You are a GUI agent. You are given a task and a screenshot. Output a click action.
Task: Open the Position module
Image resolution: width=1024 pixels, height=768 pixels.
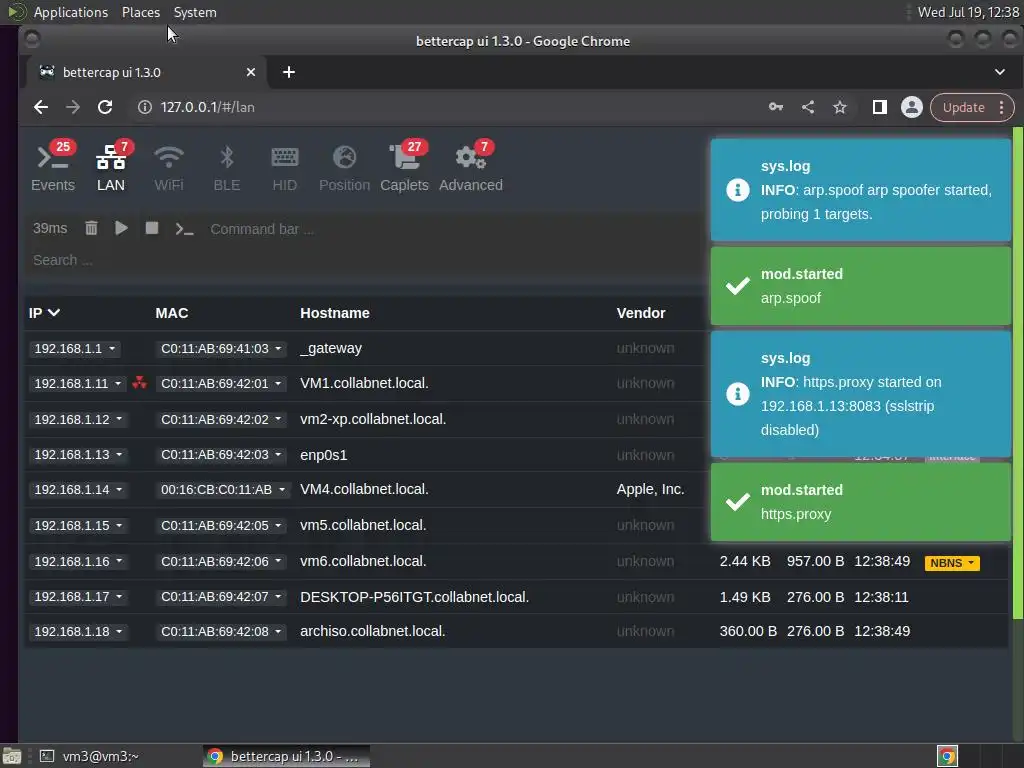[344, 167]
